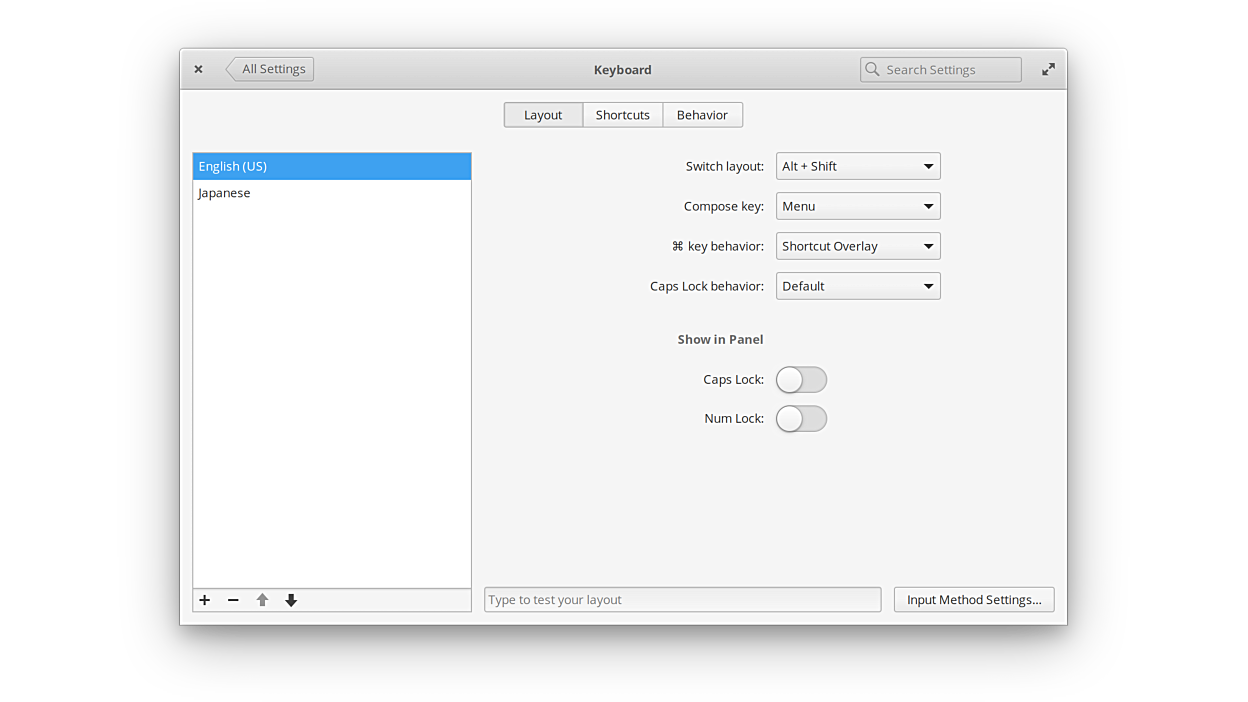Open the Switch layout dropdown
This screenshot has width=1248, height=702.
(858, 166)
